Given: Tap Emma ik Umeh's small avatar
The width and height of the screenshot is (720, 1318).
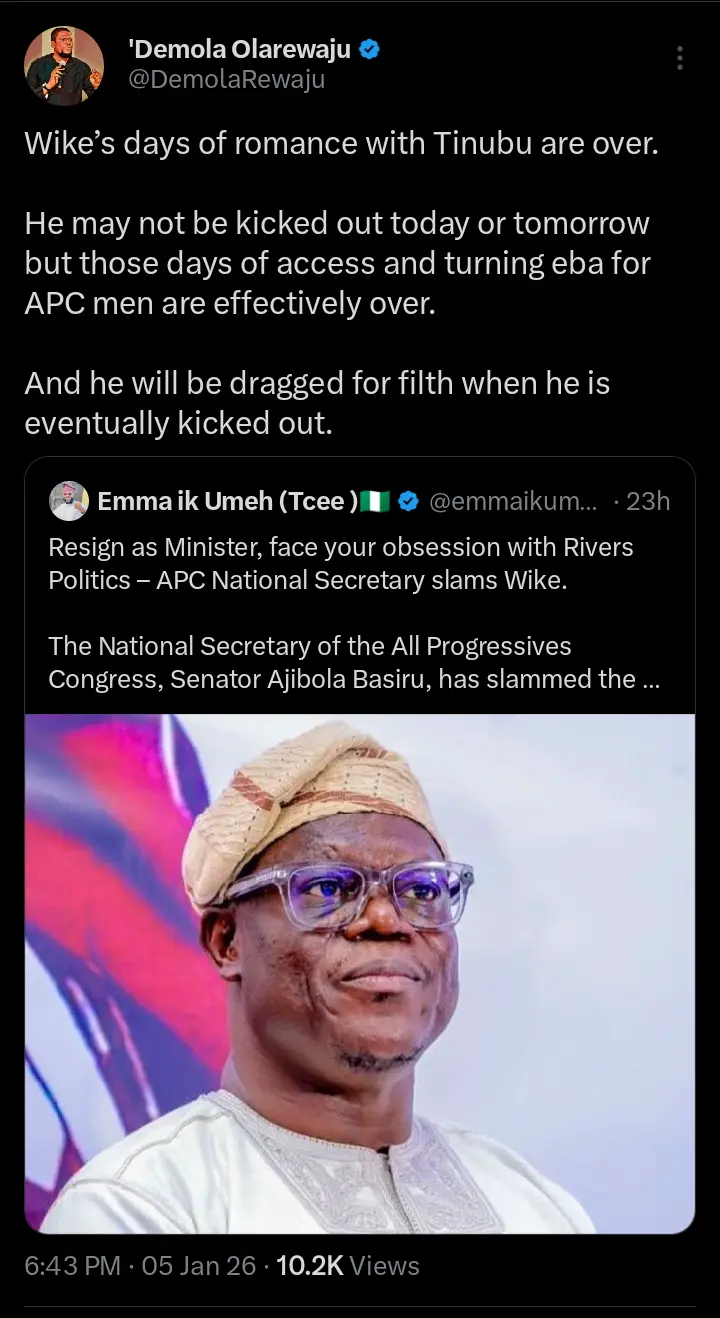Looking at the screenshot, I should [x=69, y=500].
